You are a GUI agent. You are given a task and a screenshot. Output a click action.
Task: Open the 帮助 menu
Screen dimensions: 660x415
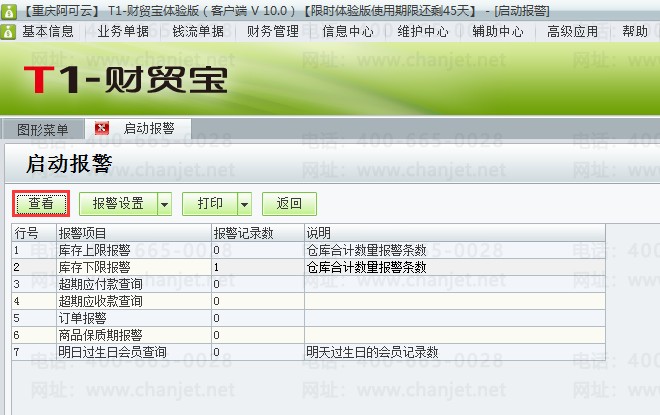point(635,32)
